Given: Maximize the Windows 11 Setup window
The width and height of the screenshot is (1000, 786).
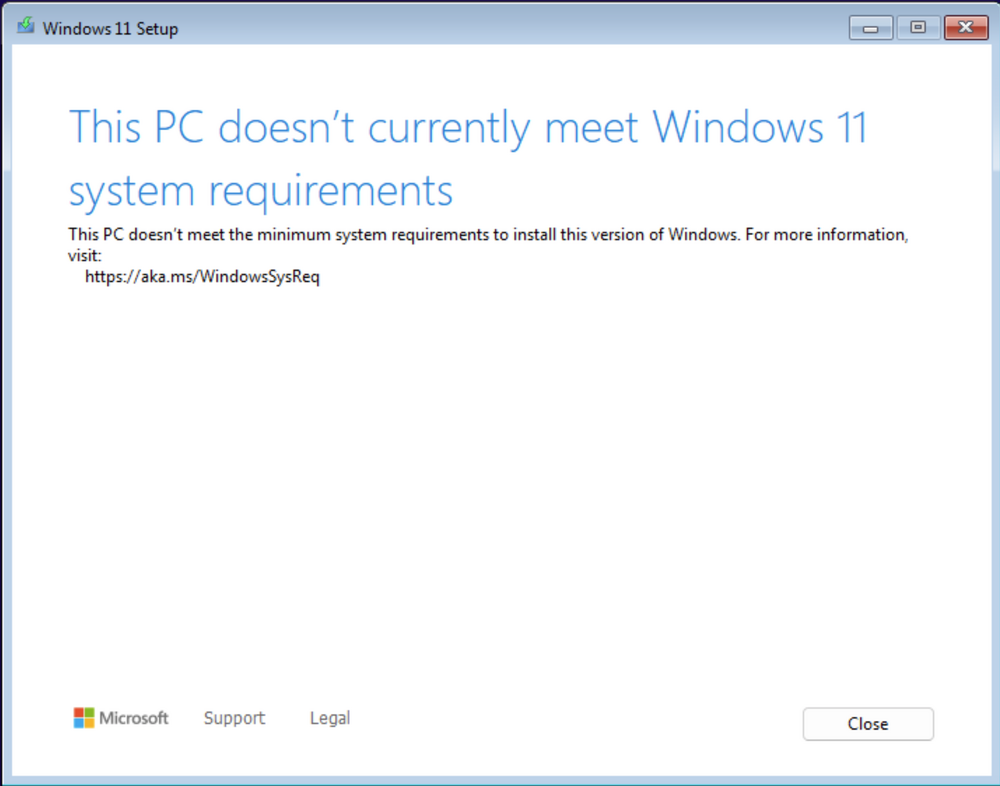Looking at the screenshot, I should click(x=918, y=27).
